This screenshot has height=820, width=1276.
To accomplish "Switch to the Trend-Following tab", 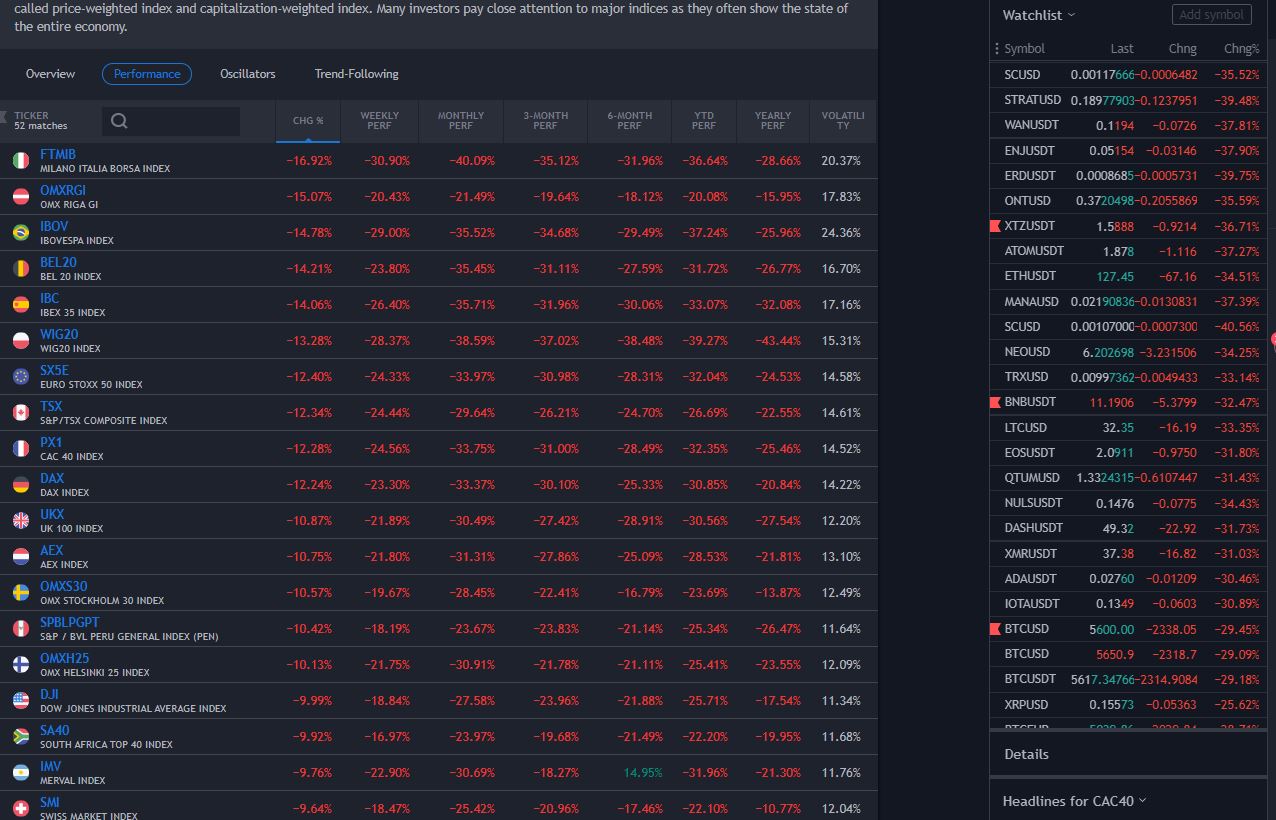I will coord(356,74).
